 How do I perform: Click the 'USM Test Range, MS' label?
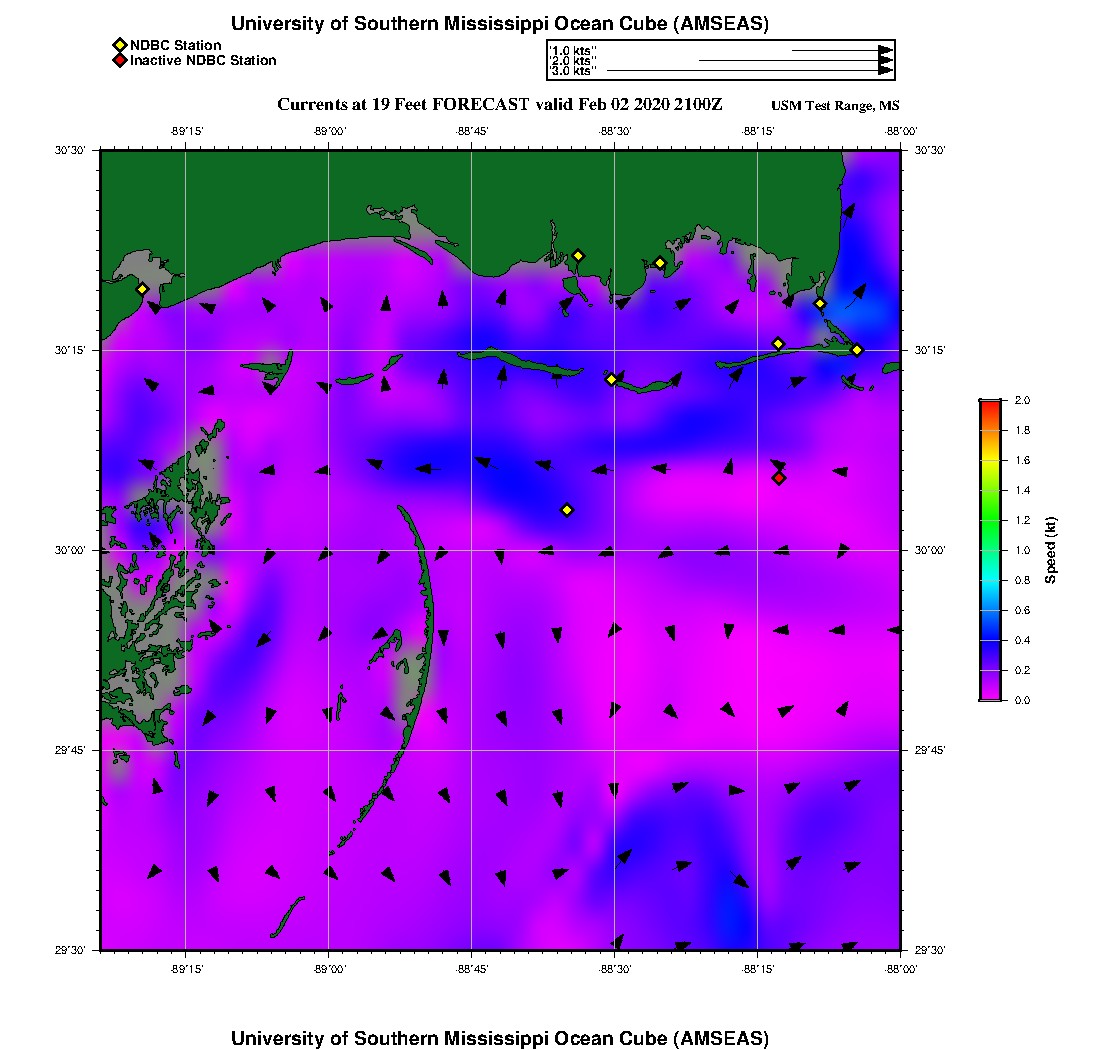click(x=835, y=106)
